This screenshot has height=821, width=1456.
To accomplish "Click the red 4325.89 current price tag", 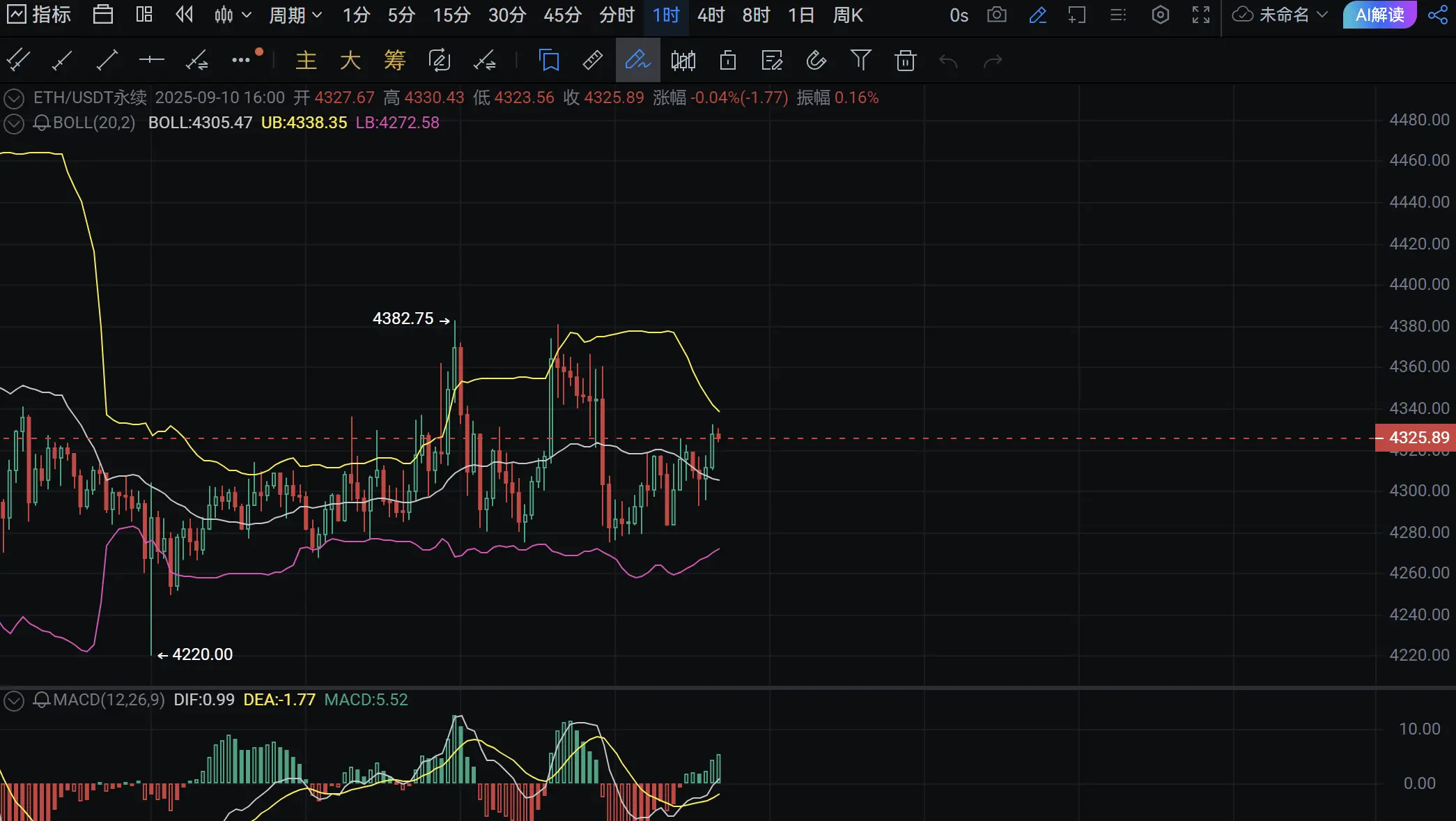I will (x=1415, y=438).
